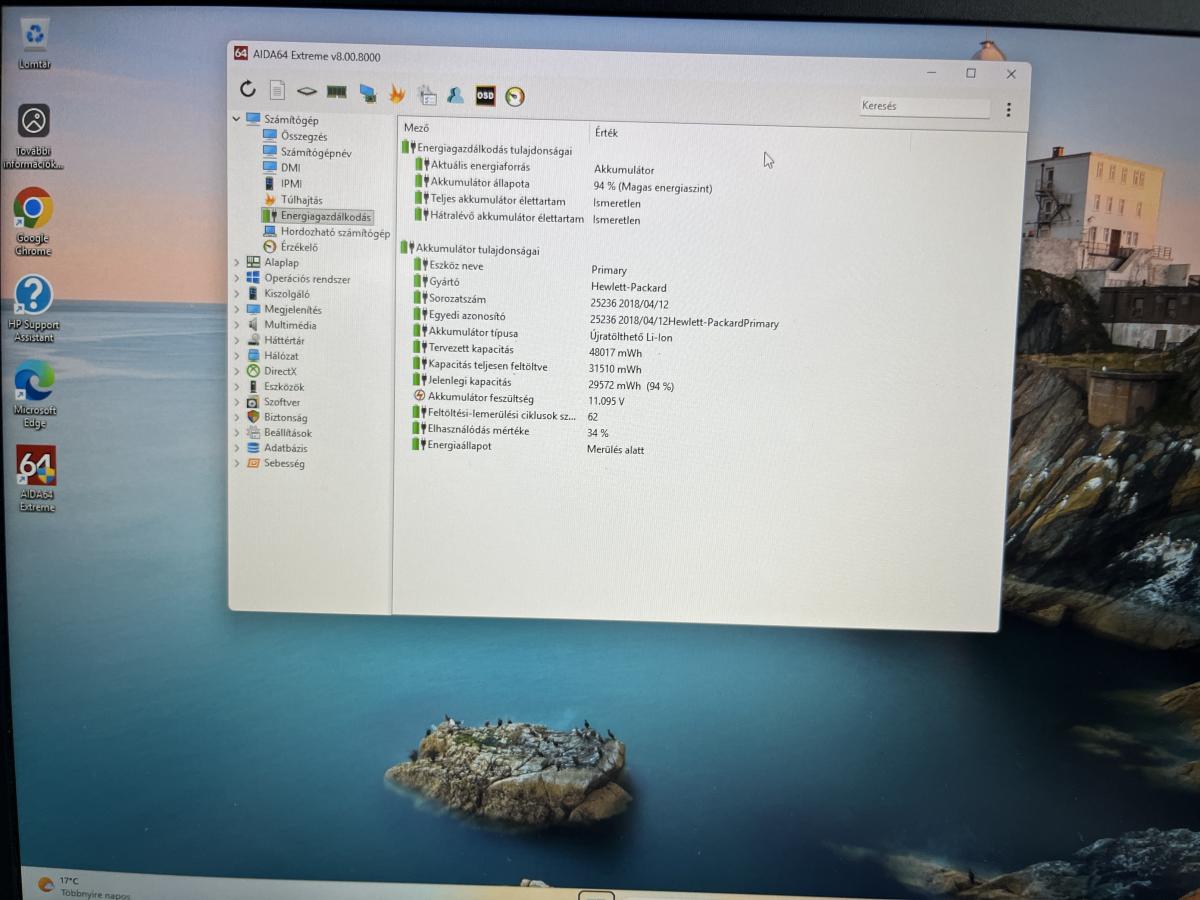Launch the flame stability test icon
The width and height of the screenshot is (1200, 900).
click(397, 94)
